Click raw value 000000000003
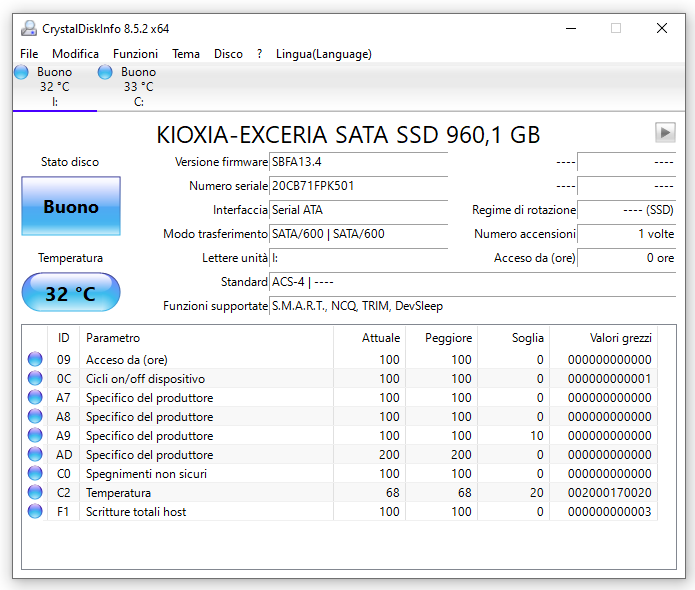 [x=609, y=512]
